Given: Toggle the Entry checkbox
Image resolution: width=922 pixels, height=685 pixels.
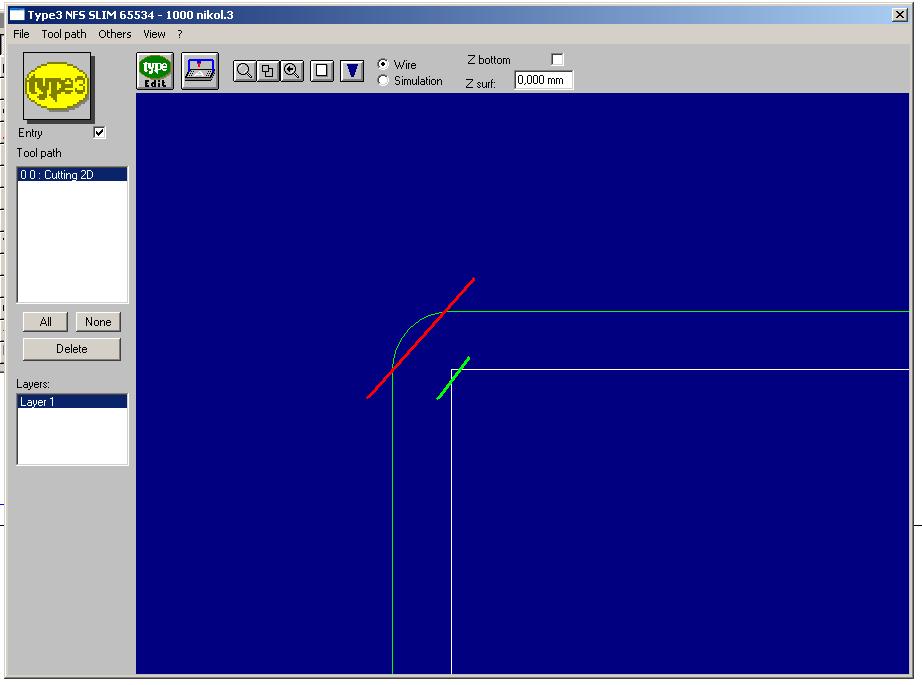Looking at the screenshot, I should pyautogui.click(x=99, y=132).
